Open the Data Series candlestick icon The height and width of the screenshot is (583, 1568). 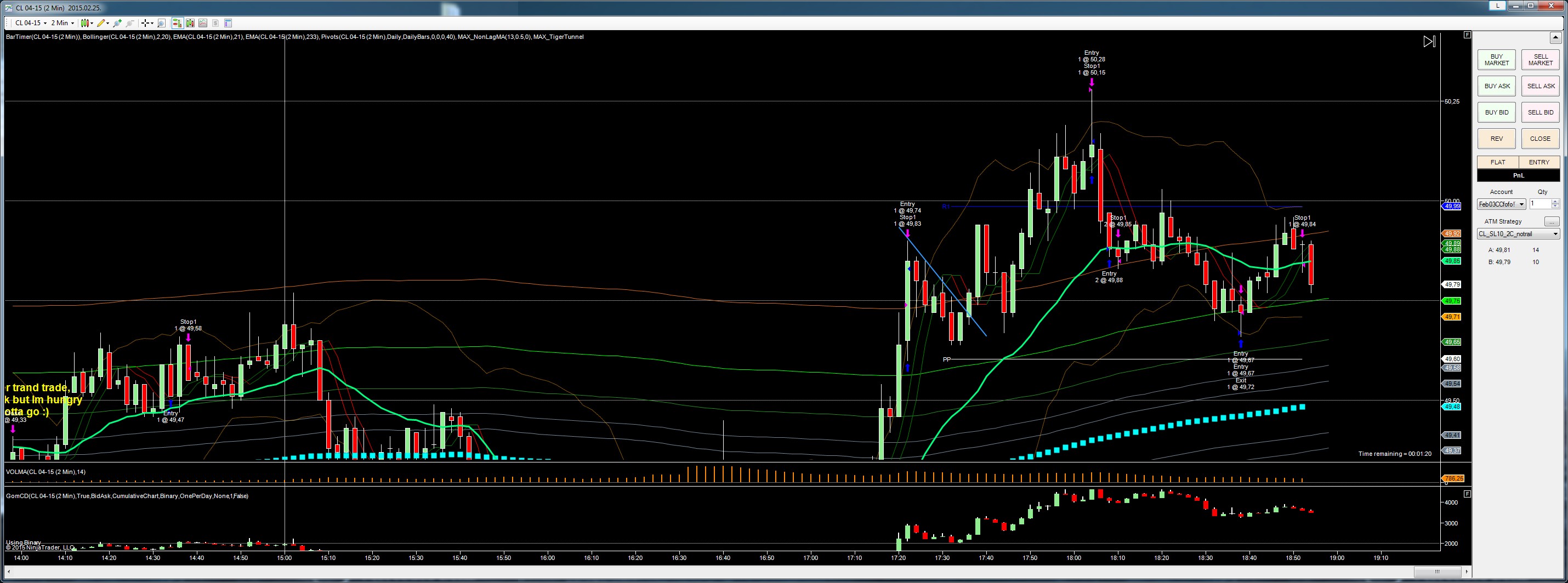pyautogui.click(x=190, y=23)
